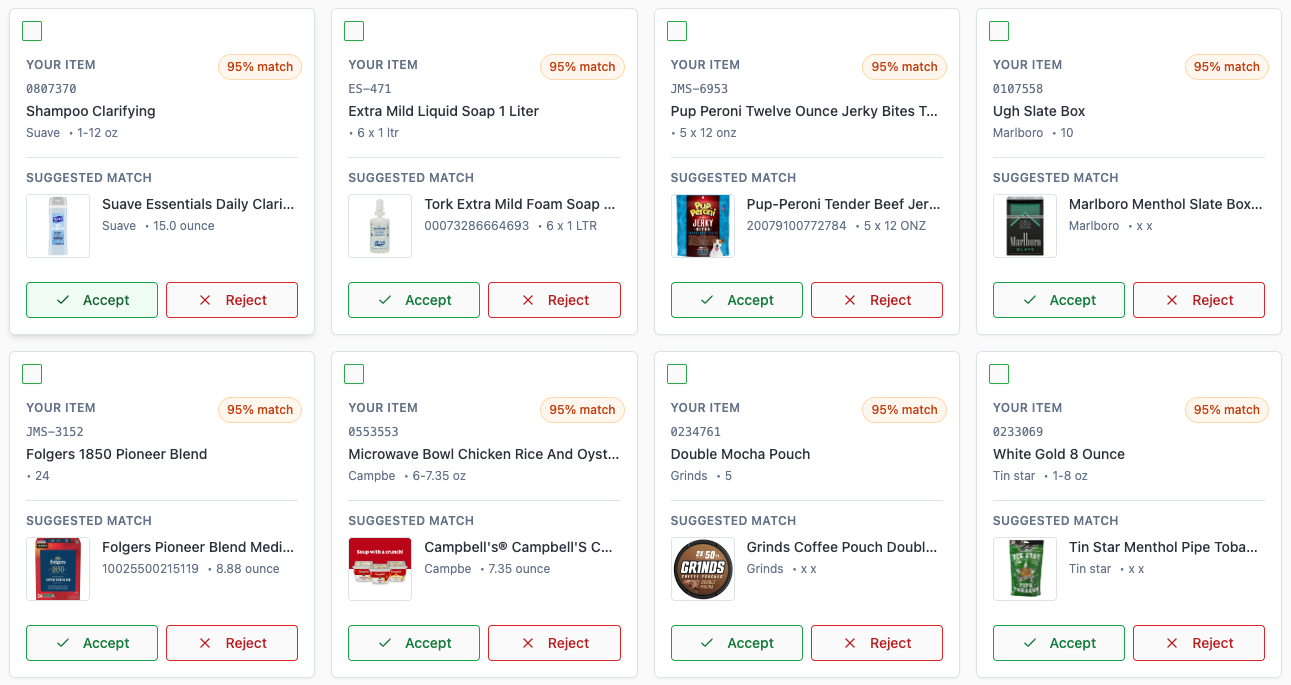Open the Marlboro Menthol Slate Box image
Image resolution: width=1291 pixels, height=685 pixels.
coord(1025,226)
